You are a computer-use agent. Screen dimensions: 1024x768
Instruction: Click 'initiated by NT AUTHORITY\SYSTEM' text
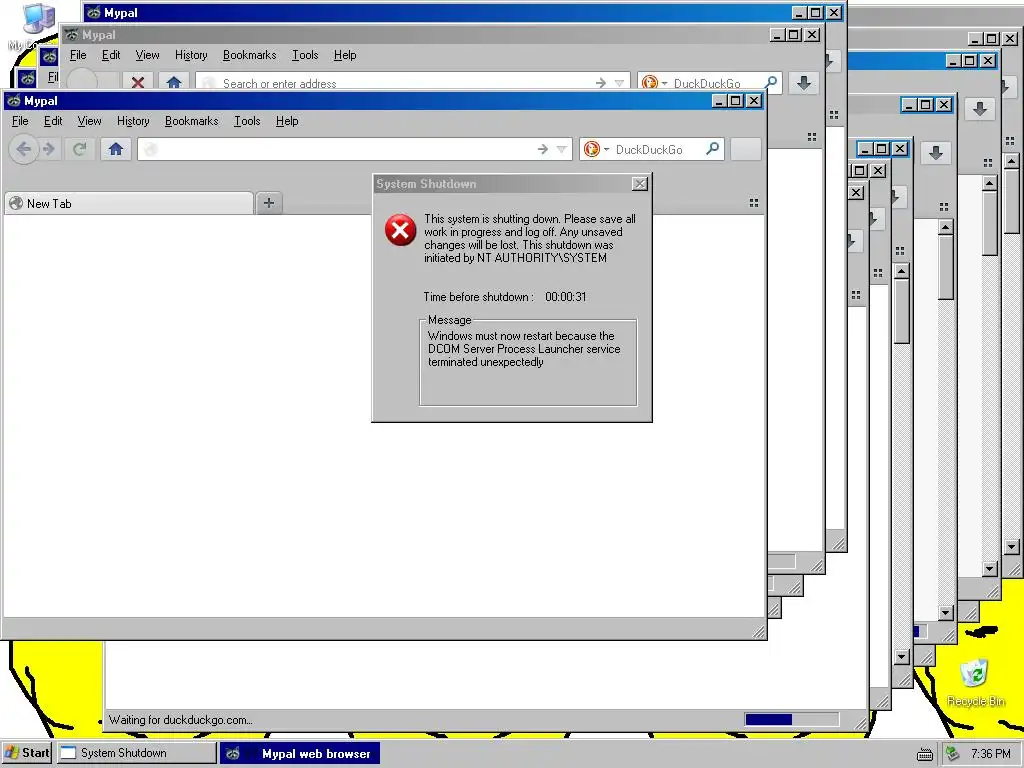tap(515, 258)
